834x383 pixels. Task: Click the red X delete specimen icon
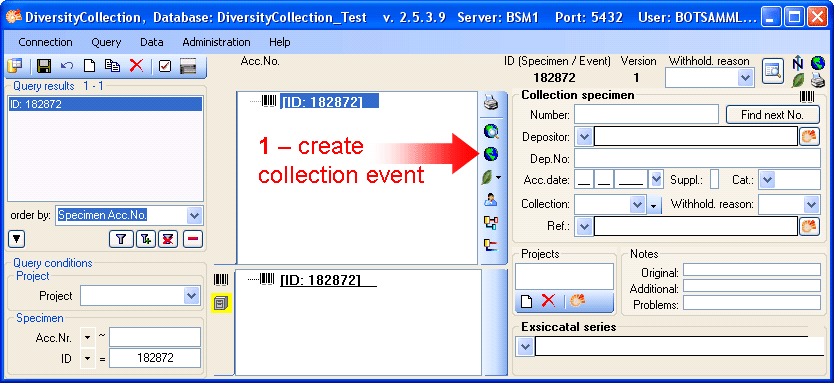(137, 65)
